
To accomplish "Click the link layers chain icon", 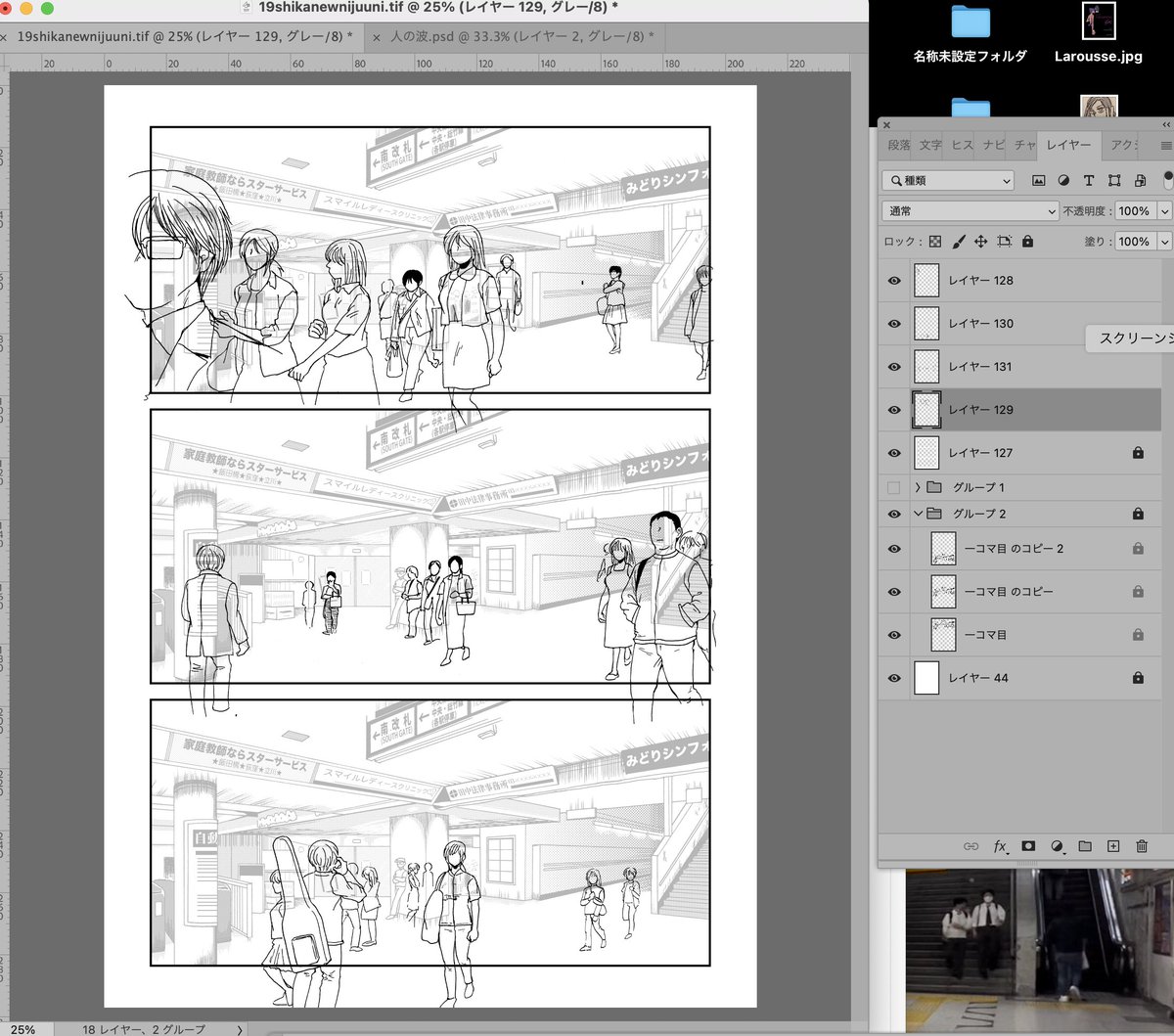I will tap(971, 846).
